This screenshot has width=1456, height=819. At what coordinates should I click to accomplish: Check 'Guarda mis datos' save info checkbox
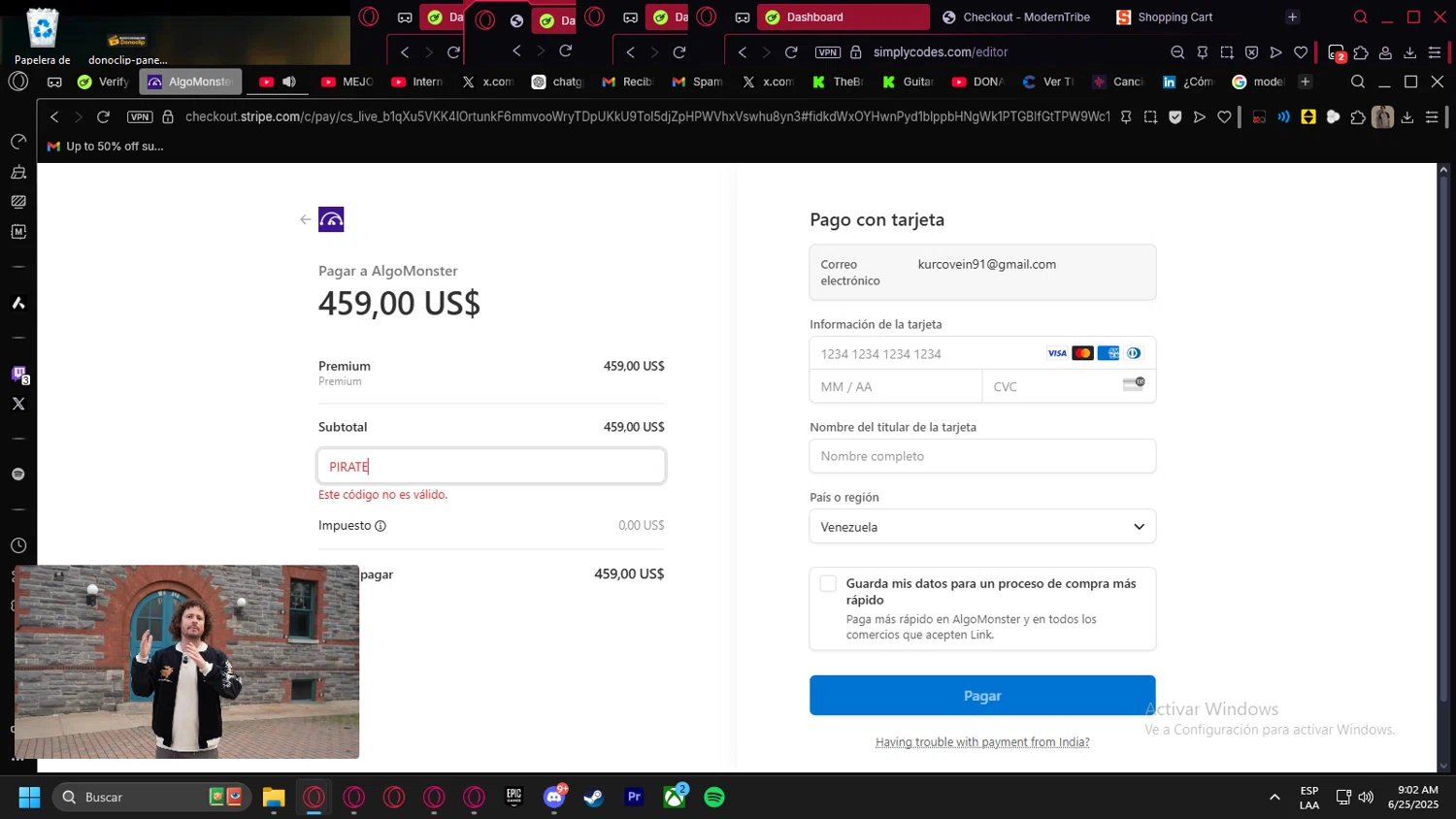[x=828, y=583]
